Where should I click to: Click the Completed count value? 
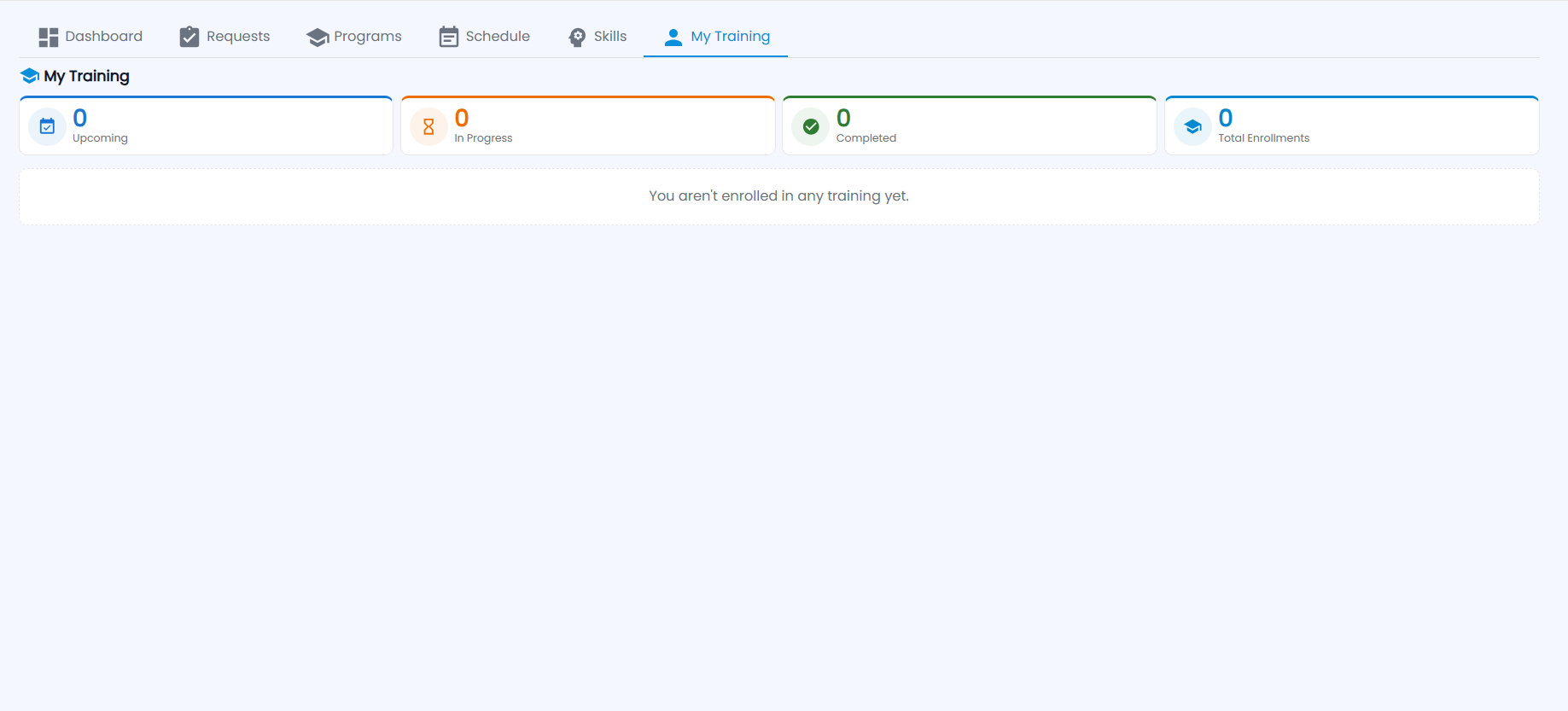[x=843, y=118]
